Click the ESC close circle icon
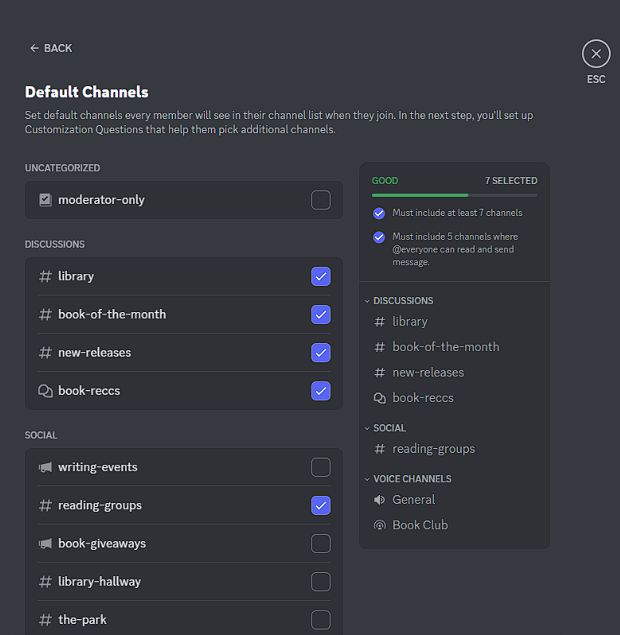Screen dimensions: 620x635 [596, 54]
